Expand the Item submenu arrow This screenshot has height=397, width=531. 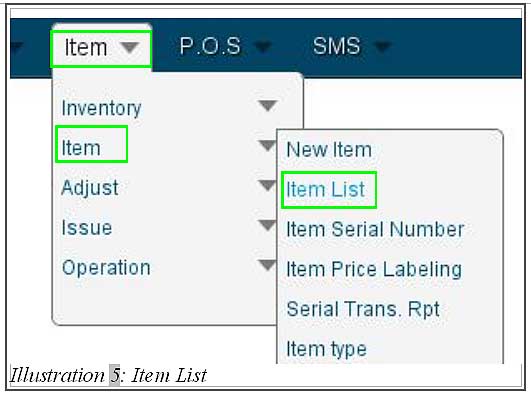point(268,145)
